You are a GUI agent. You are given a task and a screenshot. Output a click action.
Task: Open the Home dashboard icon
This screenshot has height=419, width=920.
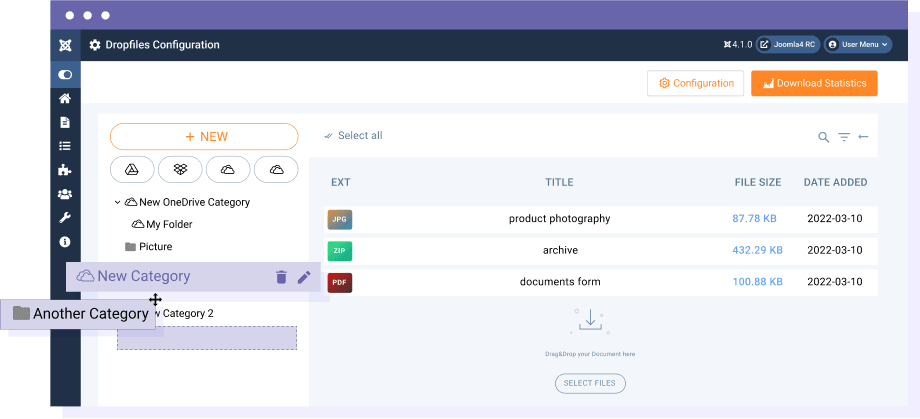[65, 99]
